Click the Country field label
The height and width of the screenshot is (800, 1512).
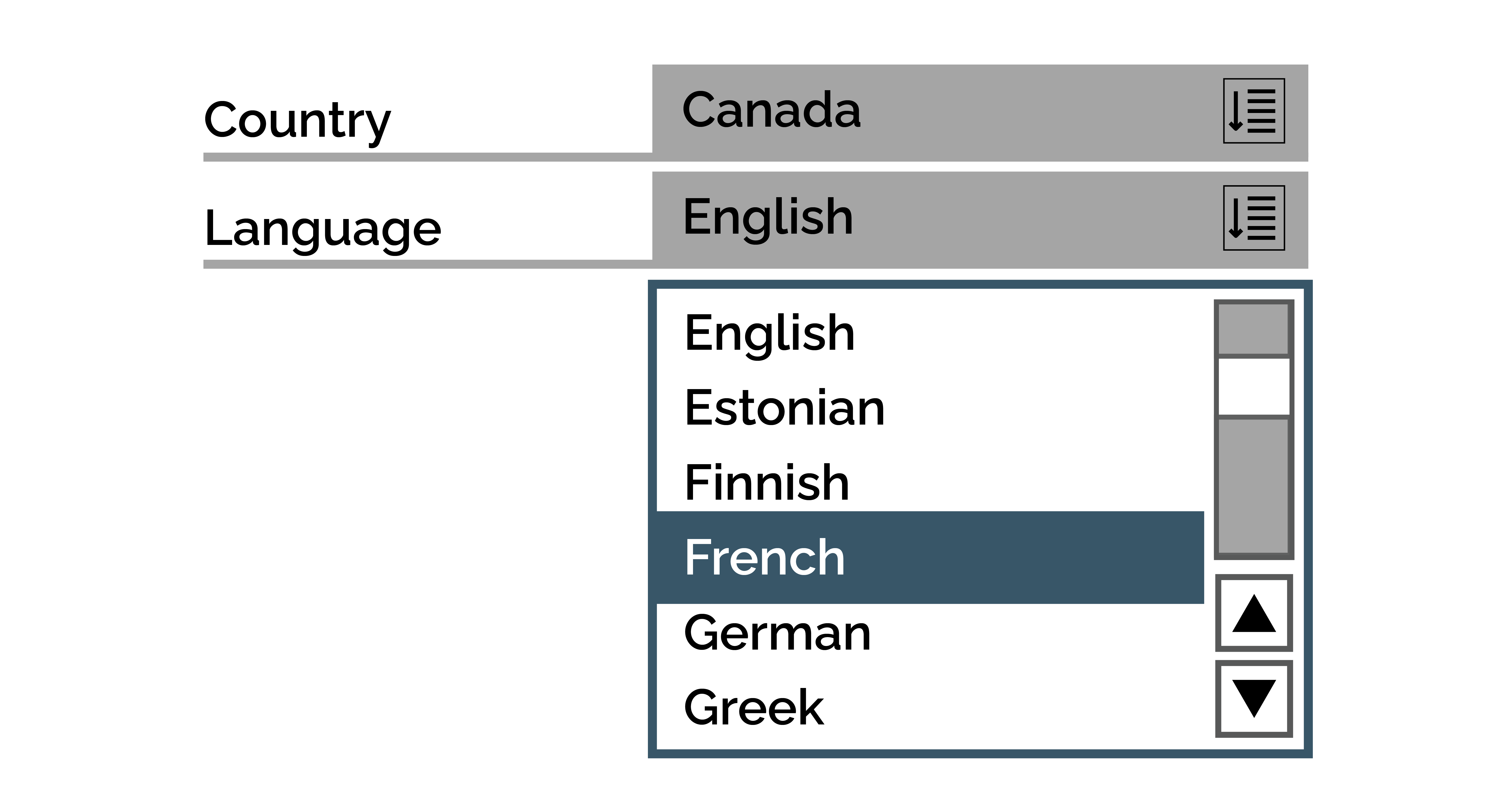tap(297, 121)
